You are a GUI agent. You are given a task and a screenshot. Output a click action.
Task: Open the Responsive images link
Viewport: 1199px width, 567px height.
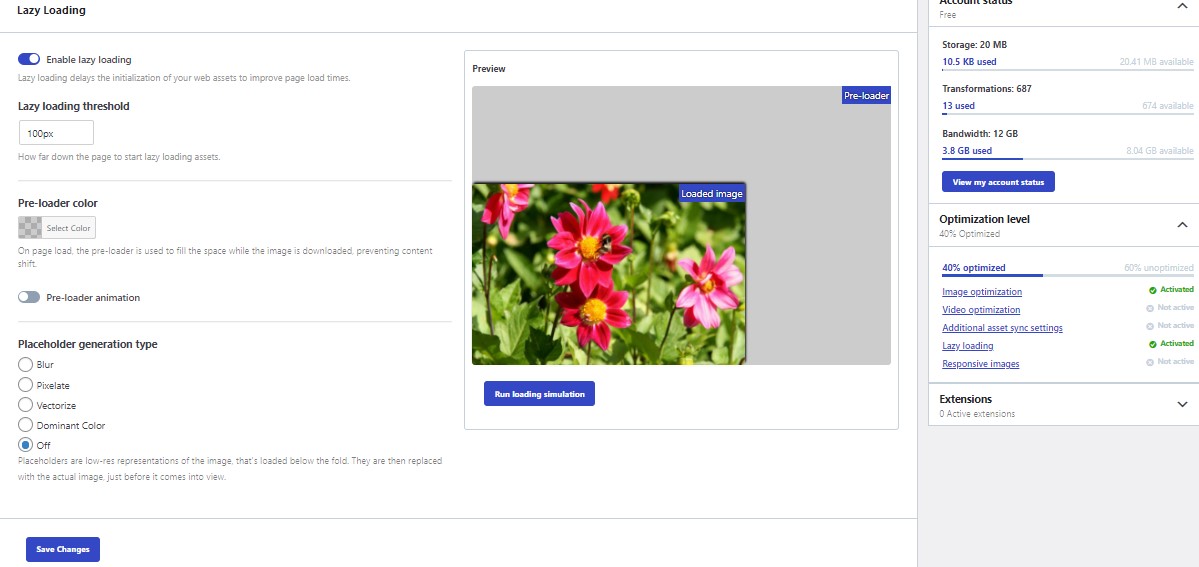[980, 363]
